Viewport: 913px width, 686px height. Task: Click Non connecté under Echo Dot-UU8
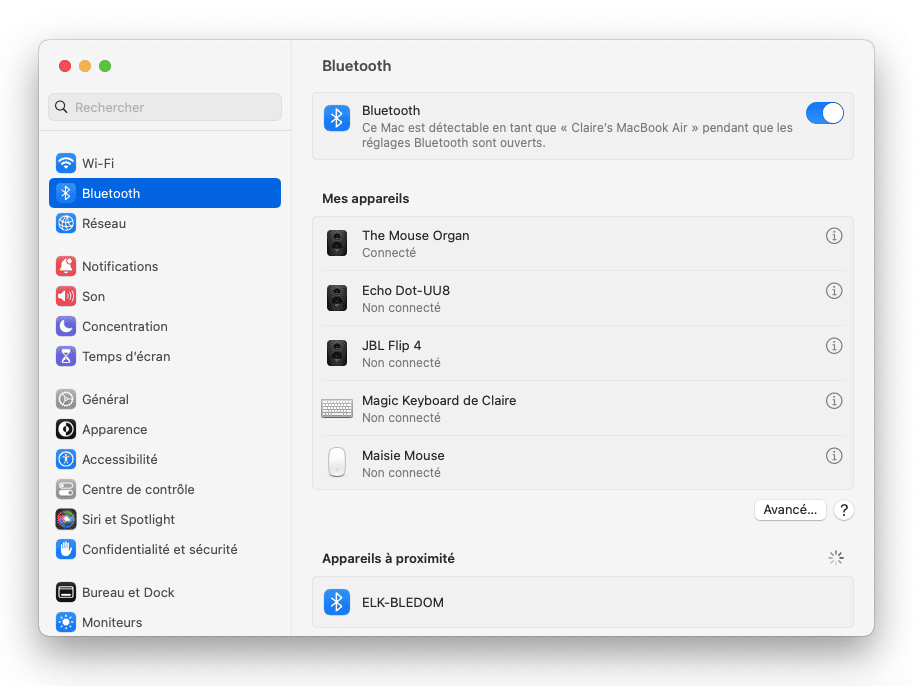(x=401, y=307)
